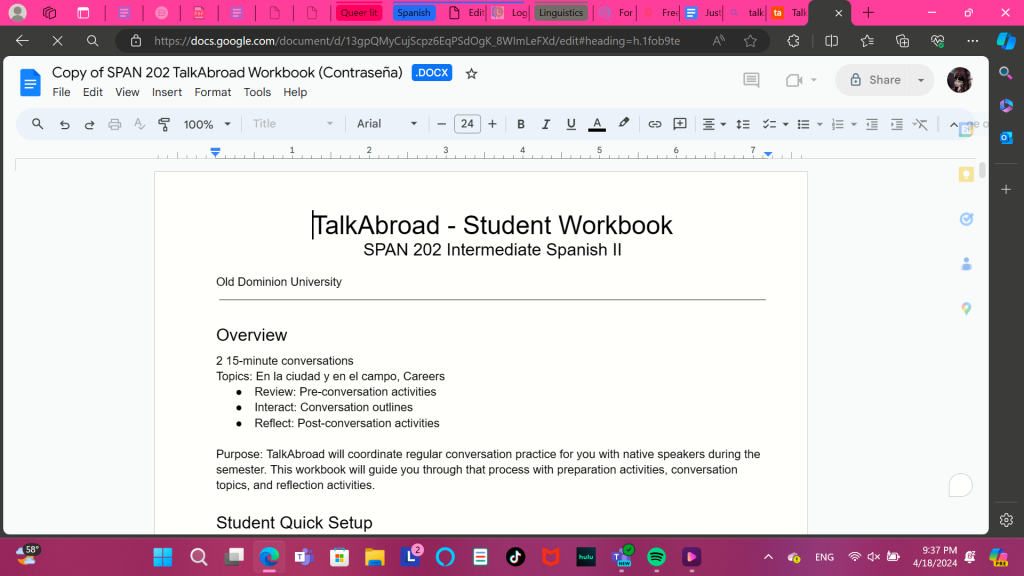Open the View menu

coord(127,92)
